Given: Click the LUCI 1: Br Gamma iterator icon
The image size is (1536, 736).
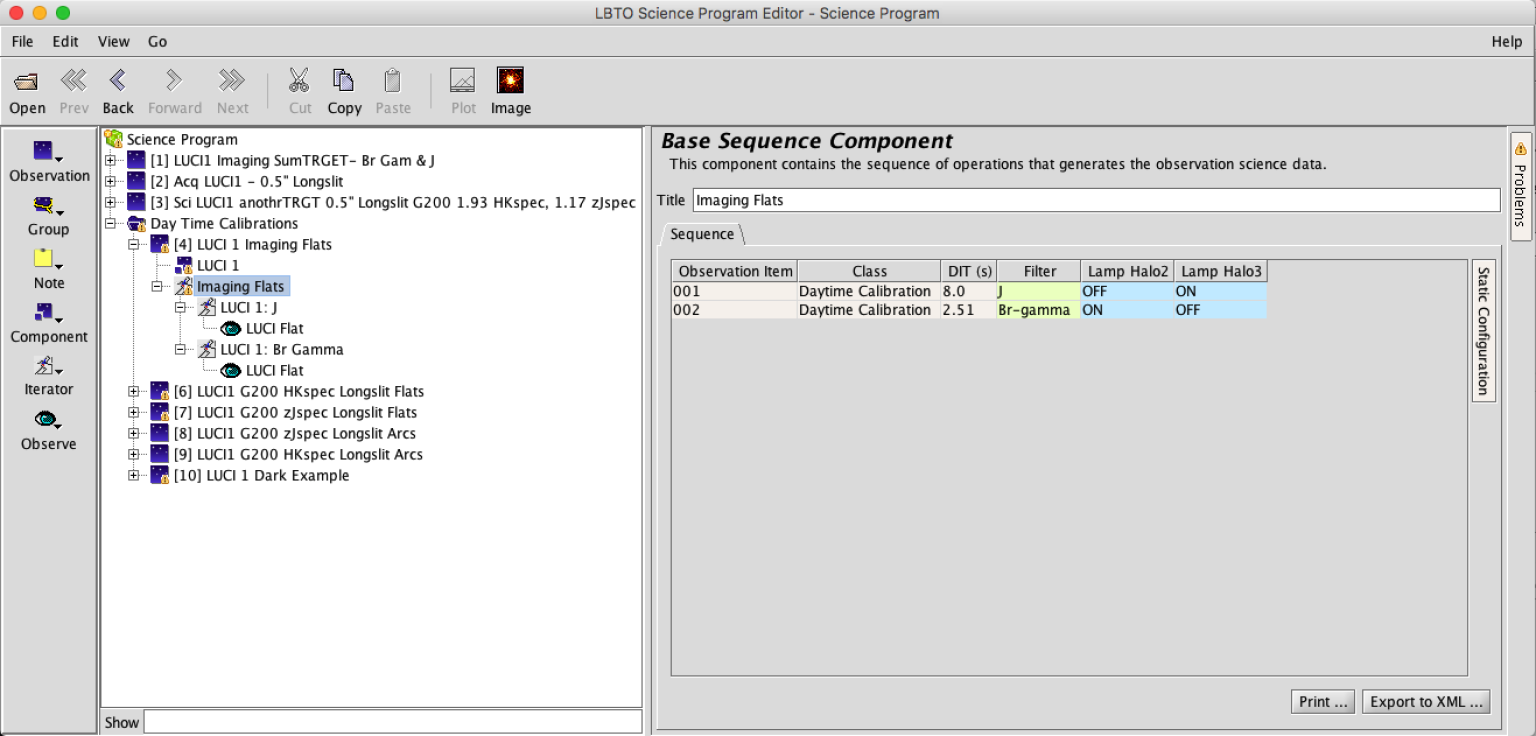Looking at the screenshot, I should pos(207,349).
